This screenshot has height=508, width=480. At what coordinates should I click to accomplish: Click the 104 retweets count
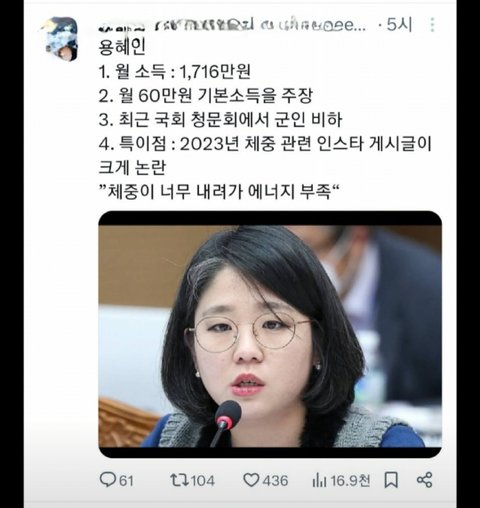pyautogui.click(x=203, y=481)
